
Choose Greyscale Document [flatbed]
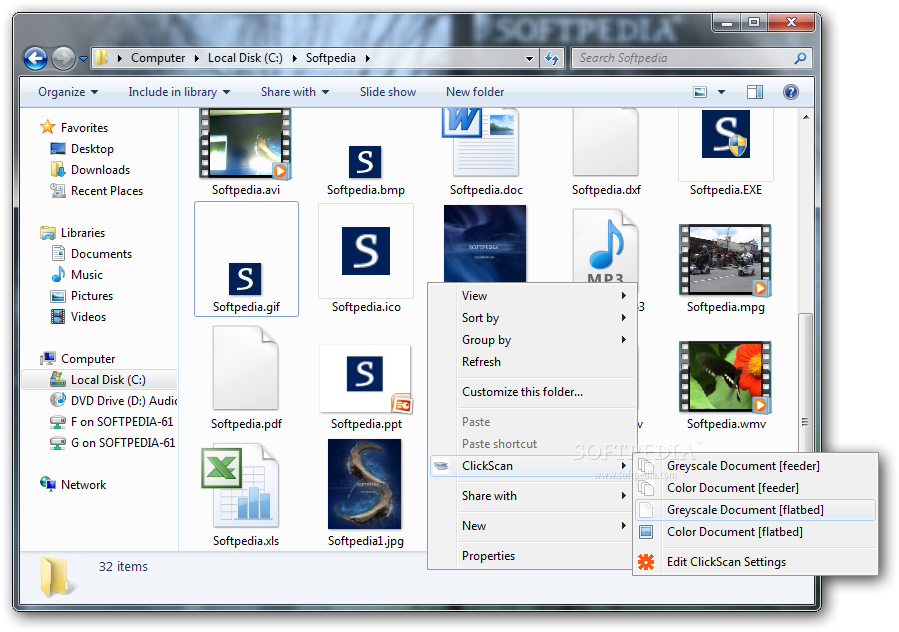(756, 510)
